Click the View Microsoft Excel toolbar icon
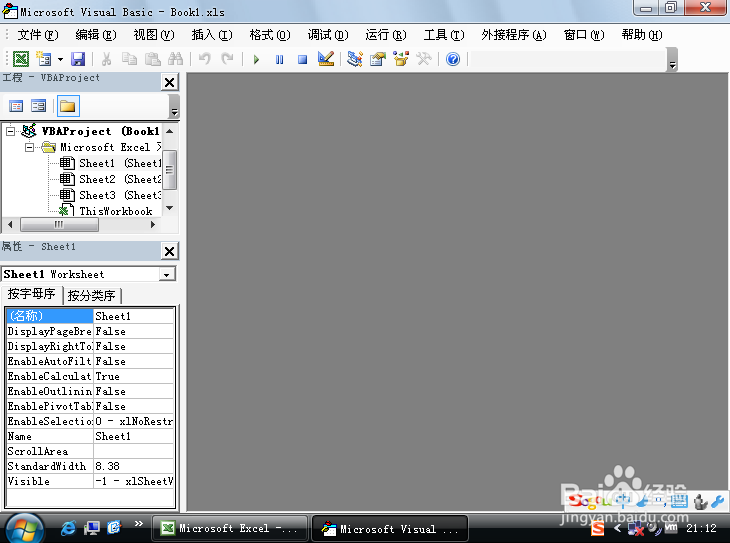The width and height of the screenshot is (730, 543). 20,59
